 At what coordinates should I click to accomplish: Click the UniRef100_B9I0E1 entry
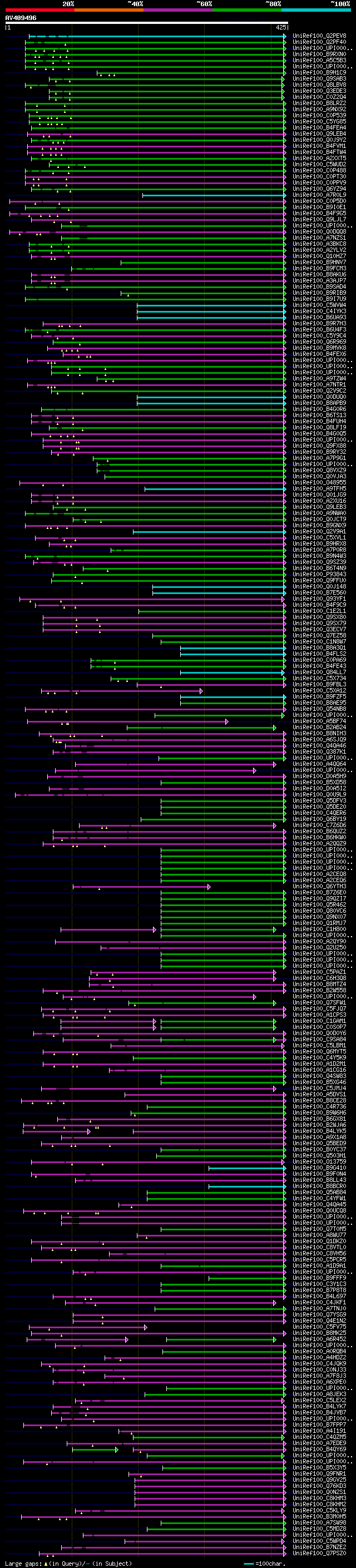tap(319, 207)
